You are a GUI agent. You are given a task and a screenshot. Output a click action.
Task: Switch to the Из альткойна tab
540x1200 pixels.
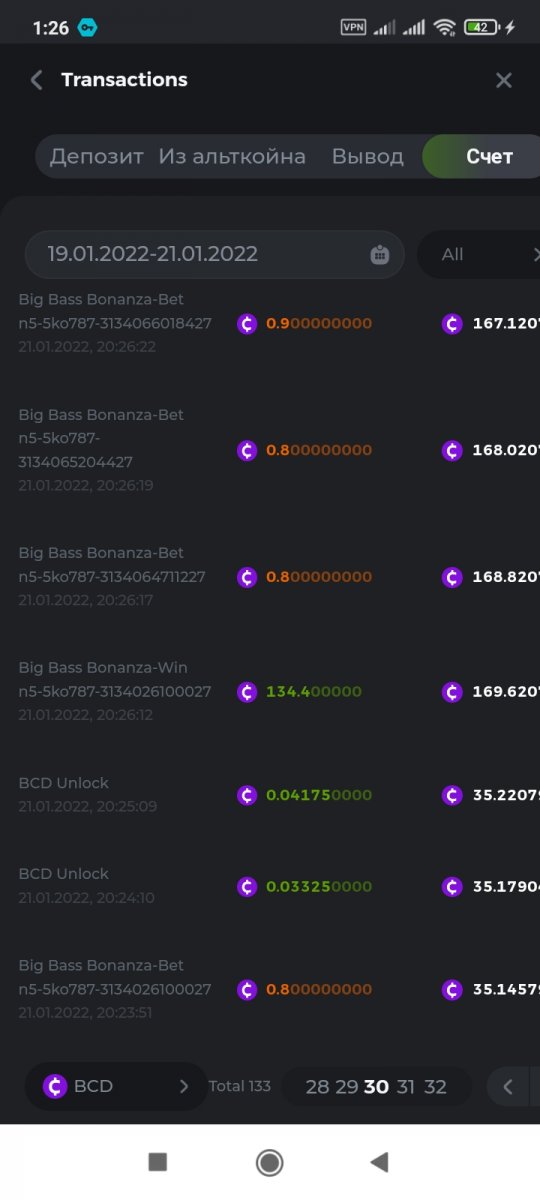(x=232, y=157)
